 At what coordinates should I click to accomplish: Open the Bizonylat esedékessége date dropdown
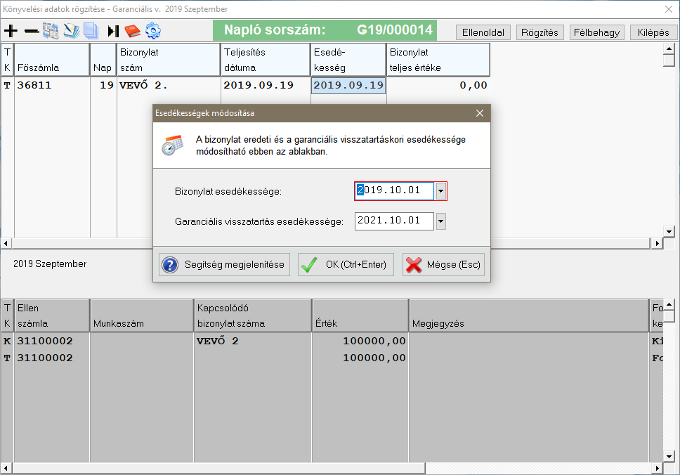point(441,190)
